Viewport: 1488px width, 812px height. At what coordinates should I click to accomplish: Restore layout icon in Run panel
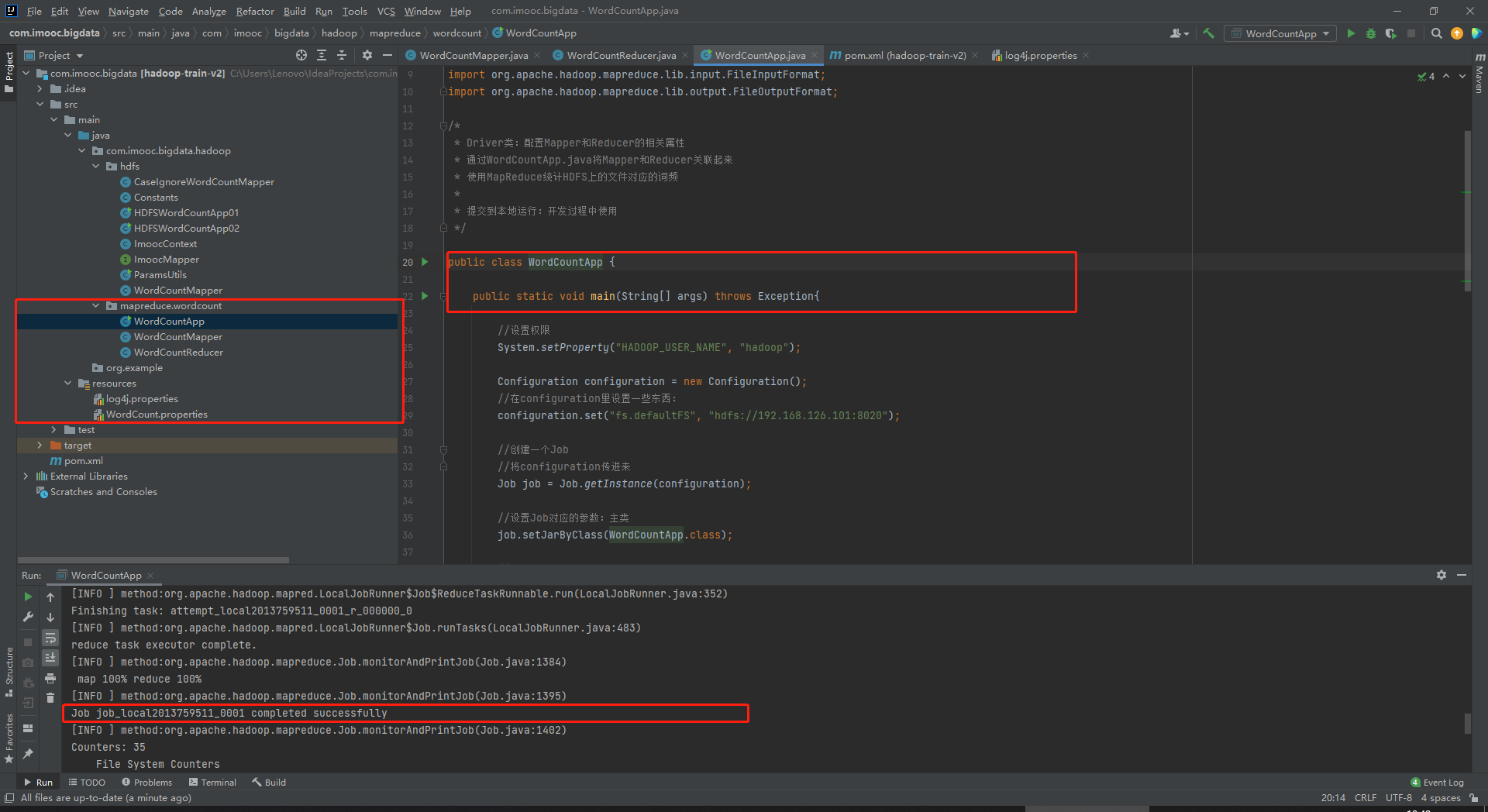pyautogui.click(x=28, y=728)
